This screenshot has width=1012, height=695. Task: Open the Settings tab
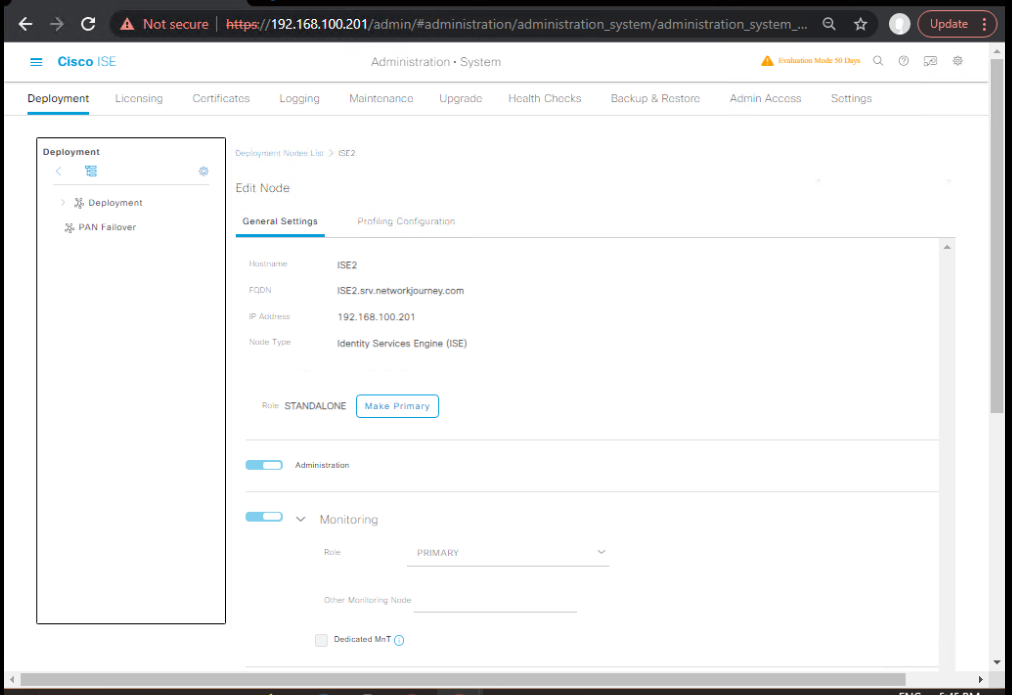(851, 98)
